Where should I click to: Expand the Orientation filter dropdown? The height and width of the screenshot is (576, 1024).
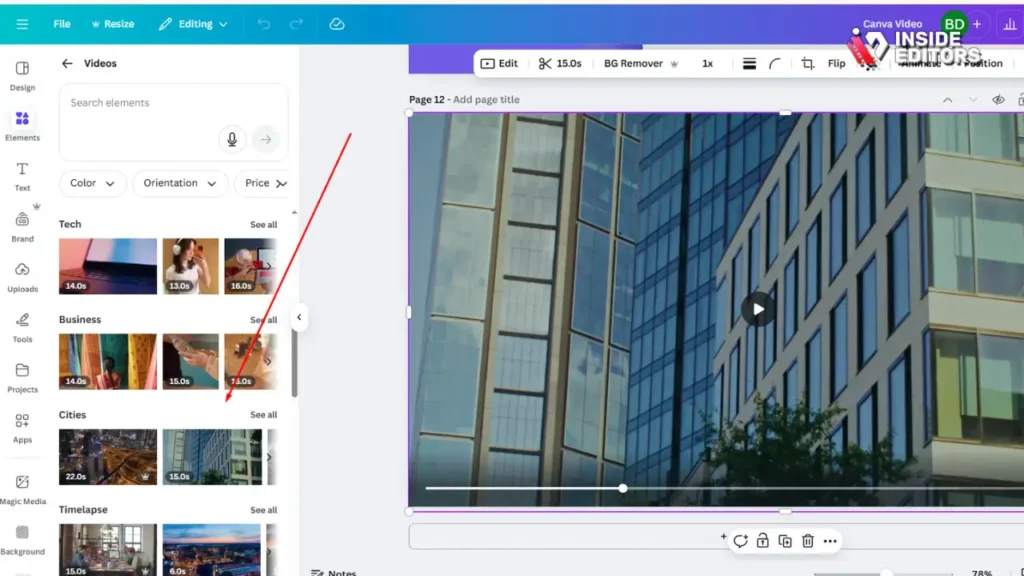coord(180,184)
